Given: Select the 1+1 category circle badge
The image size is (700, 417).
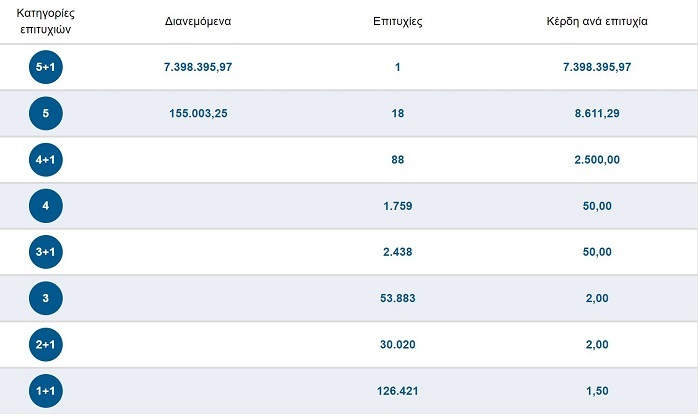Looking at the screenshot, I should point(46,391).
